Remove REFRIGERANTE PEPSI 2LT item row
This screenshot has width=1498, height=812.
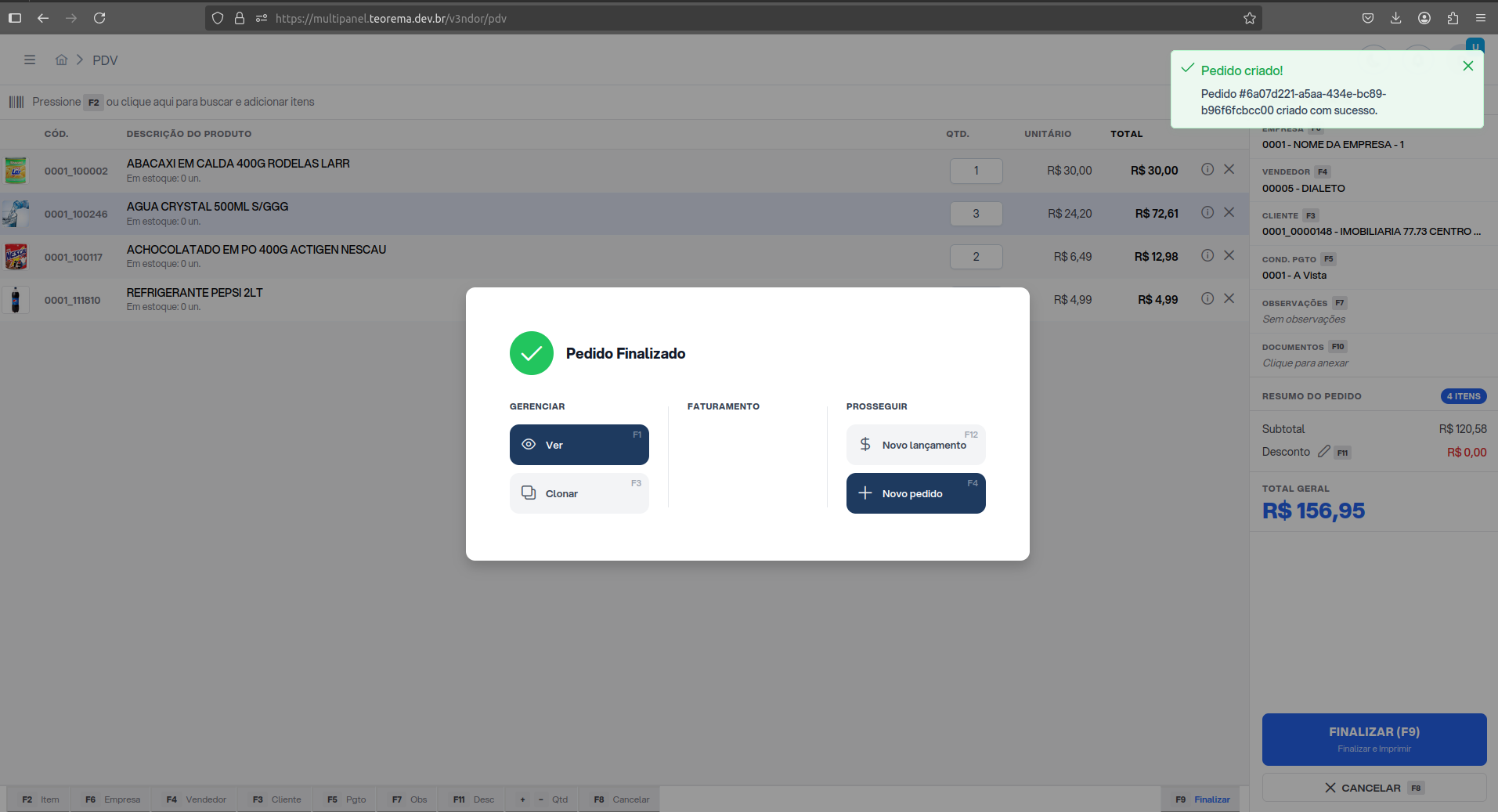tap(1229, 298)
